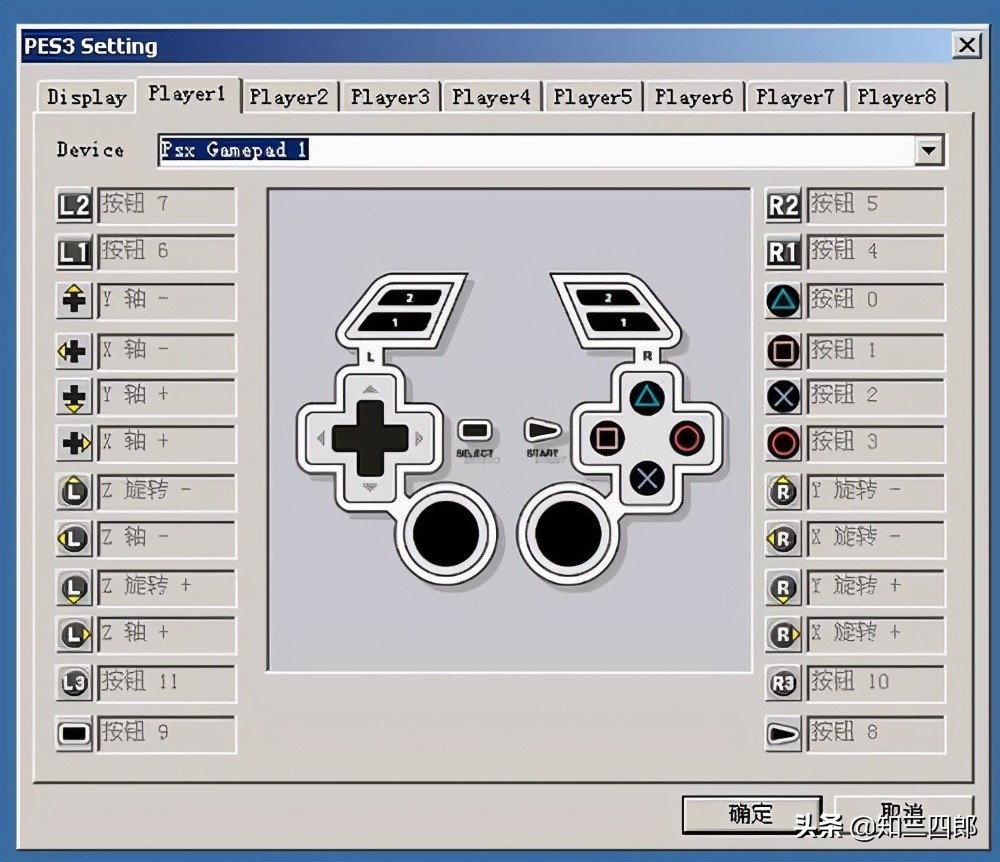Click the R2 mapping field 按钮 5

point(874,206)
